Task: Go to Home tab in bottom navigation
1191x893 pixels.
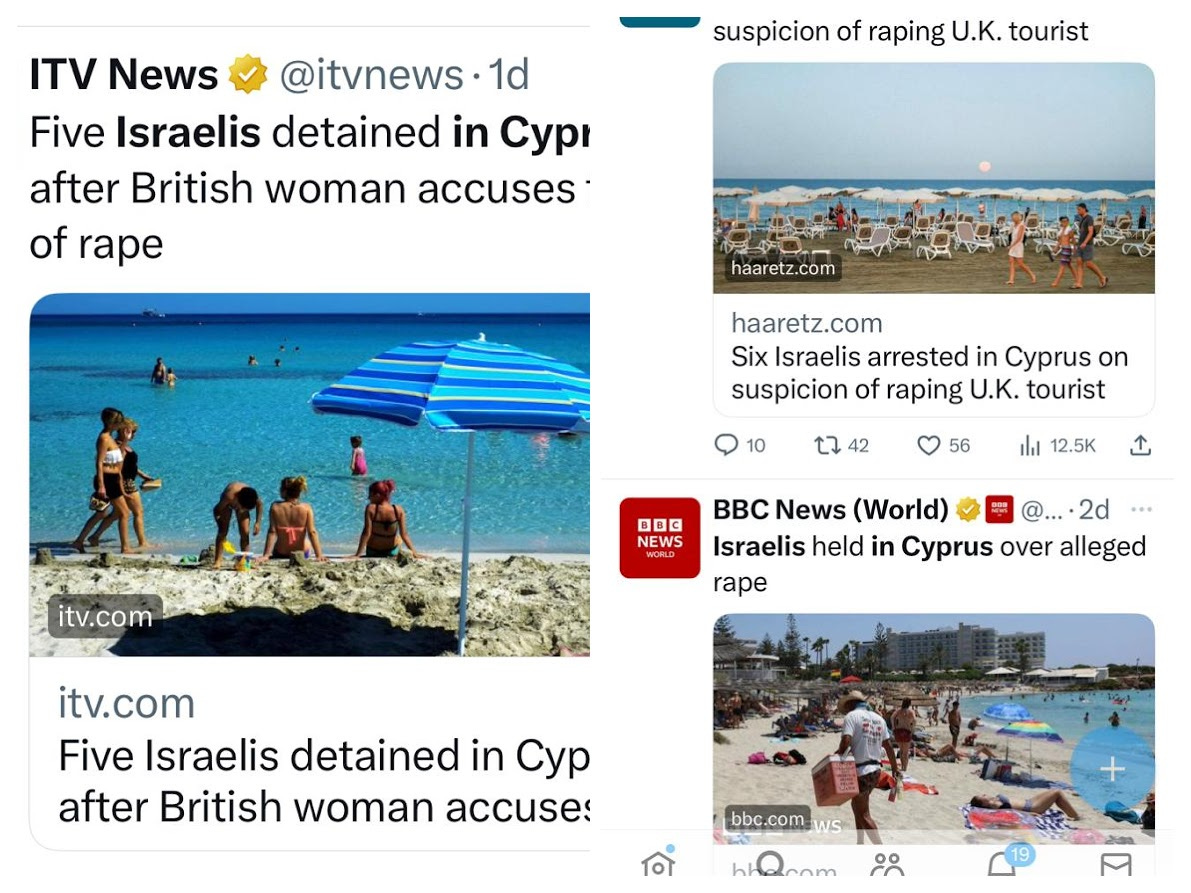Action: [x=658, y=863]
